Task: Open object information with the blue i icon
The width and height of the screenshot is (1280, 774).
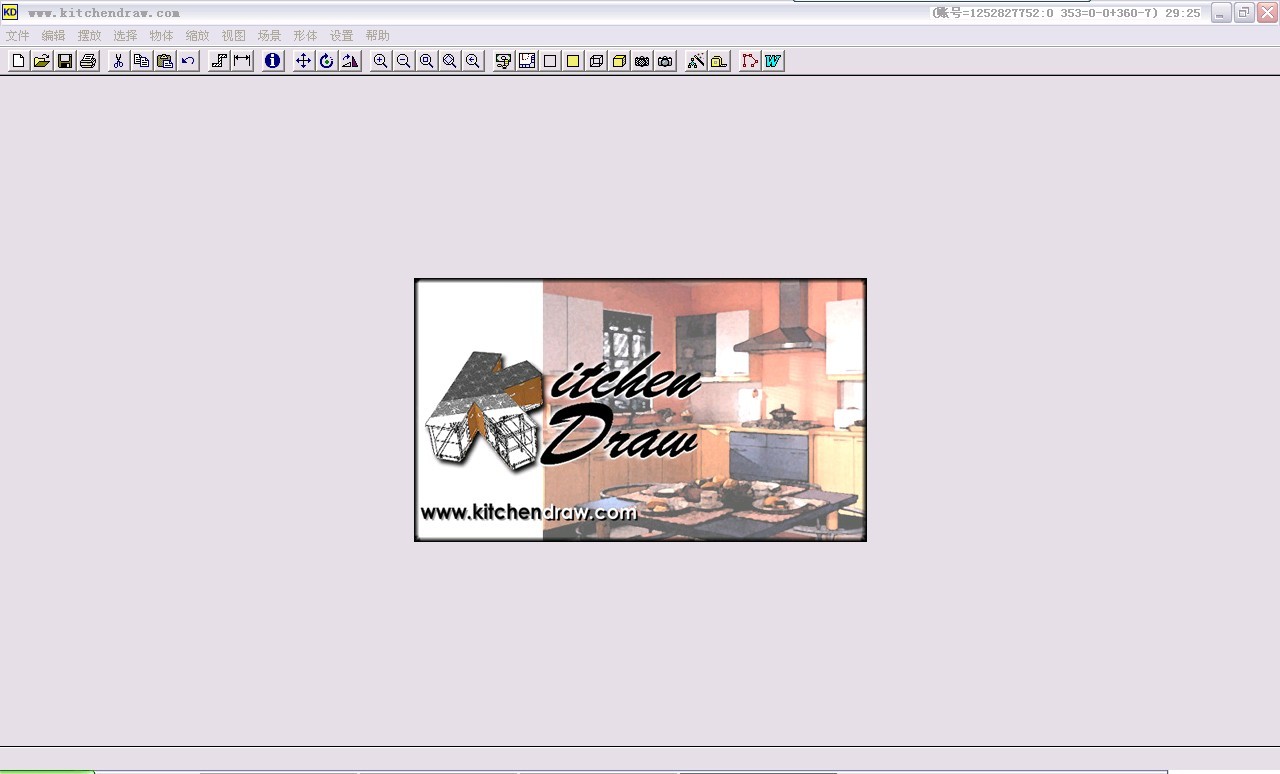Action: pyautogui.click(x=272, y=61)
